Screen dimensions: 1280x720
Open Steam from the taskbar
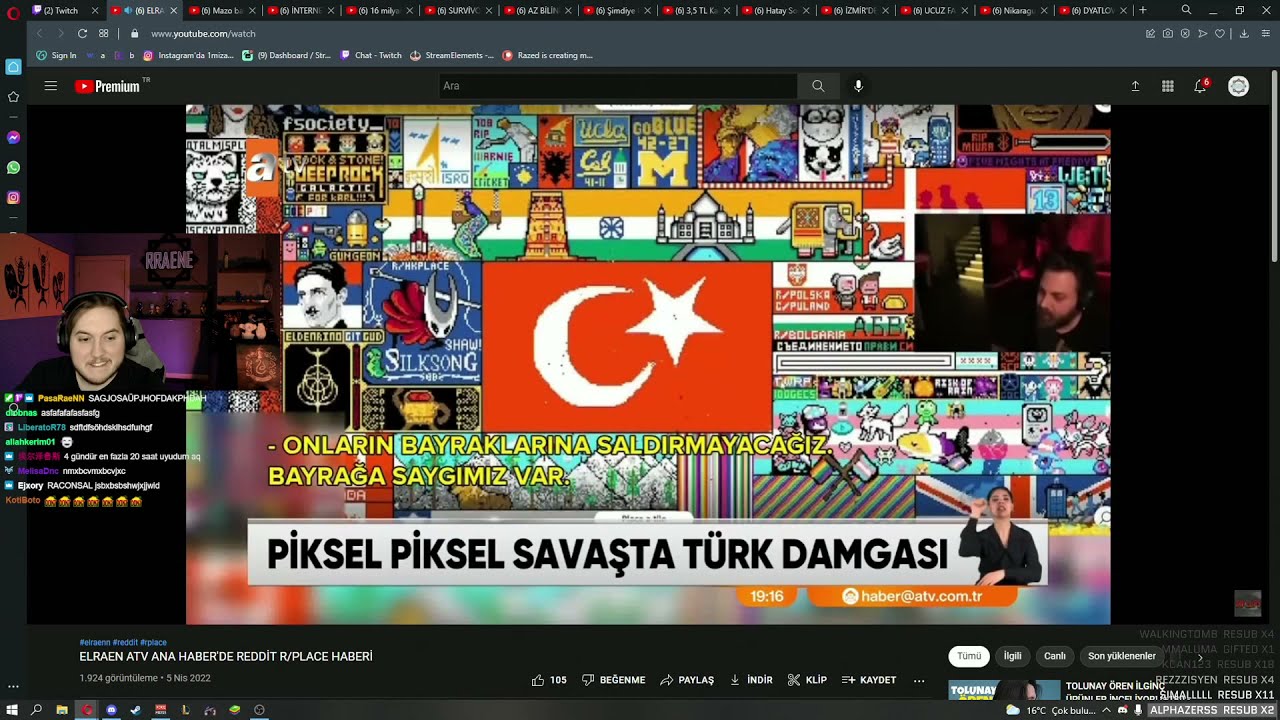(x=136, y=710)
